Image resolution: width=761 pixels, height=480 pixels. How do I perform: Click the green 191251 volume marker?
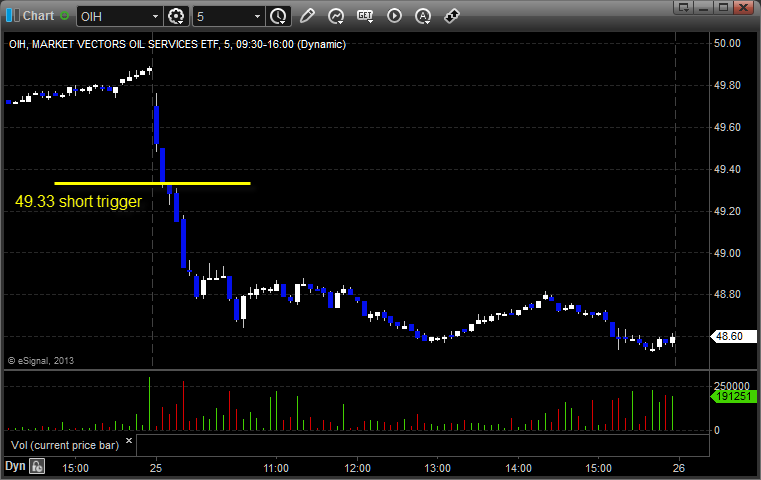pyautogui.click(x=734, y=397)
